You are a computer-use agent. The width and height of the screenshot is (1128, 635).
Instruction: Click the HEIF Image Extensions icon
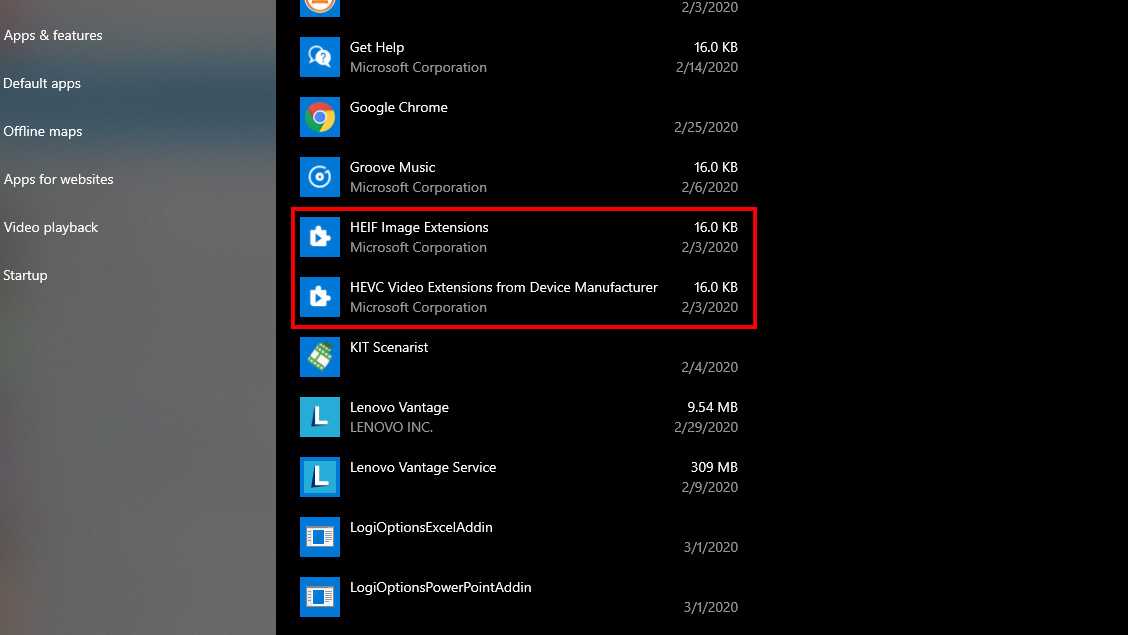[x=320, y=237]
